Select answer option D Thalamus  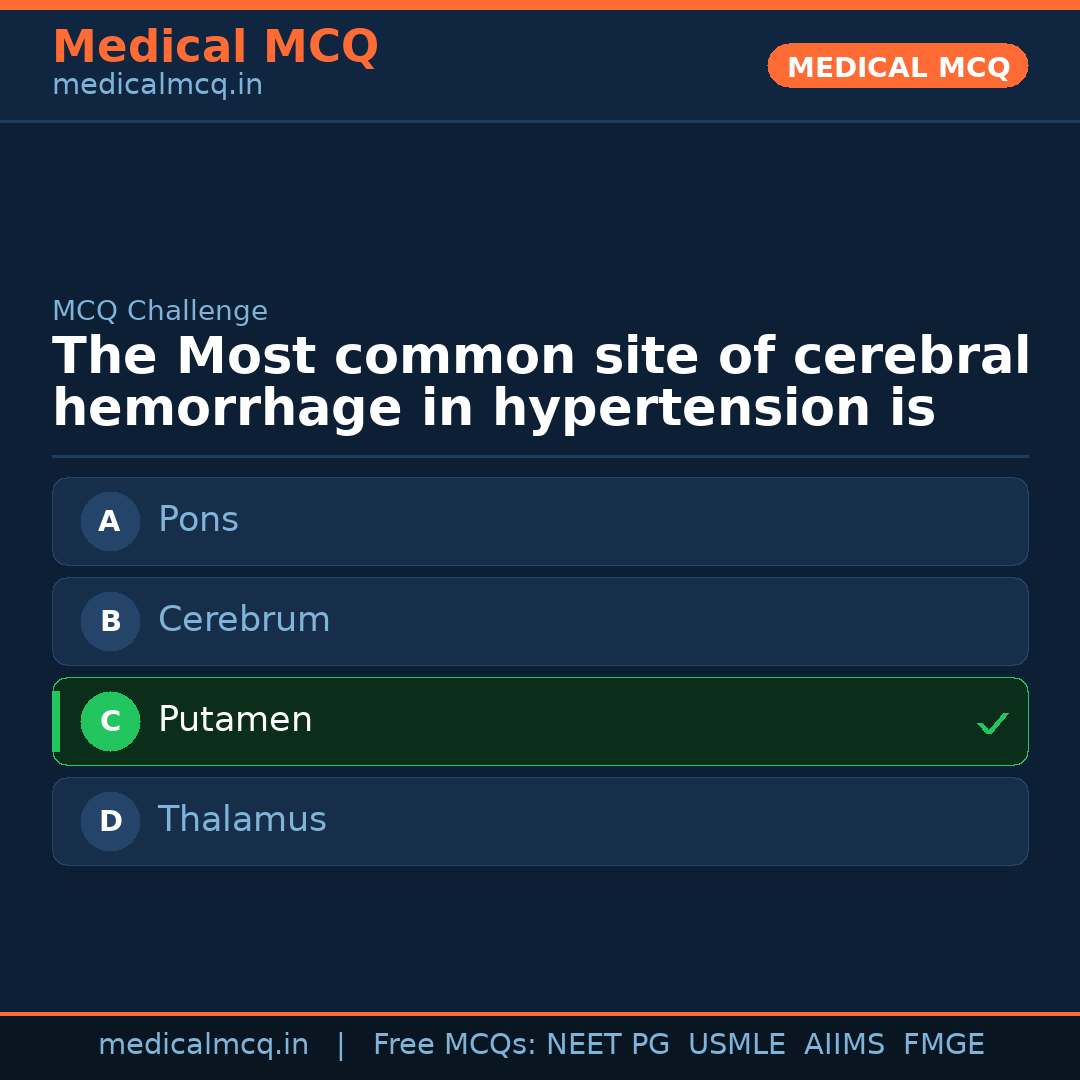pyautogui.click(x=540, y=821)
